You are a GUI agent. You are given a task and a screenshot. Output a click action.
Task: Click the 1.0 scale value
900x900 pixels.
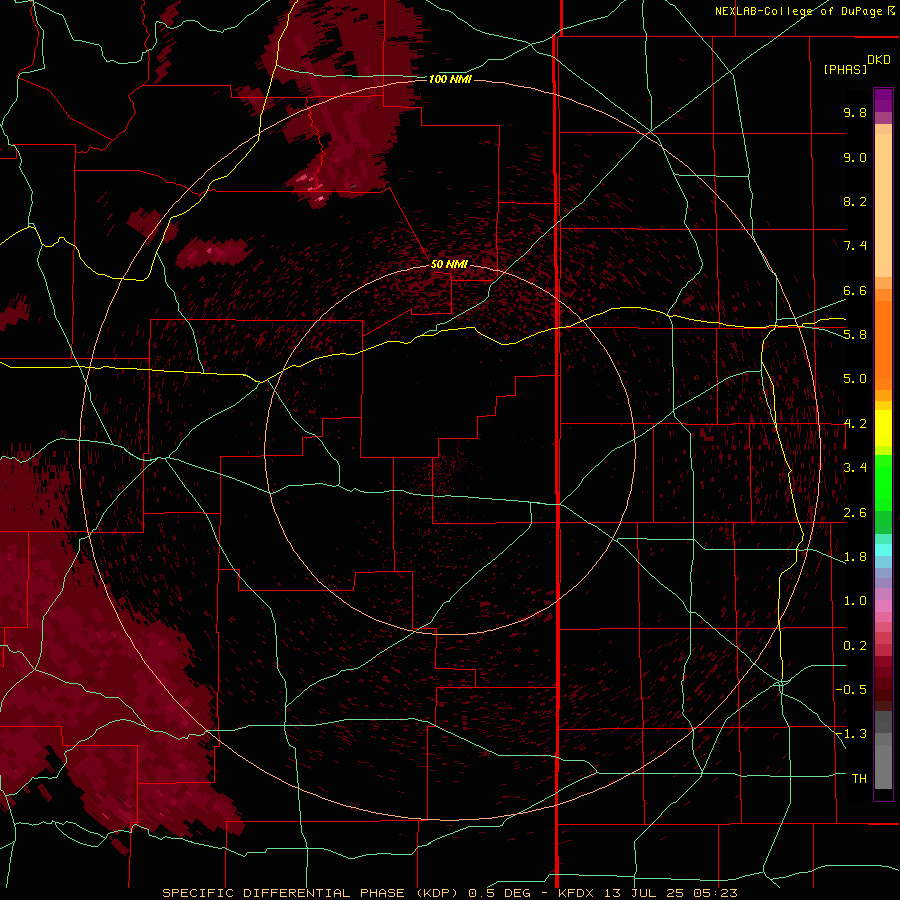(855, 601)
